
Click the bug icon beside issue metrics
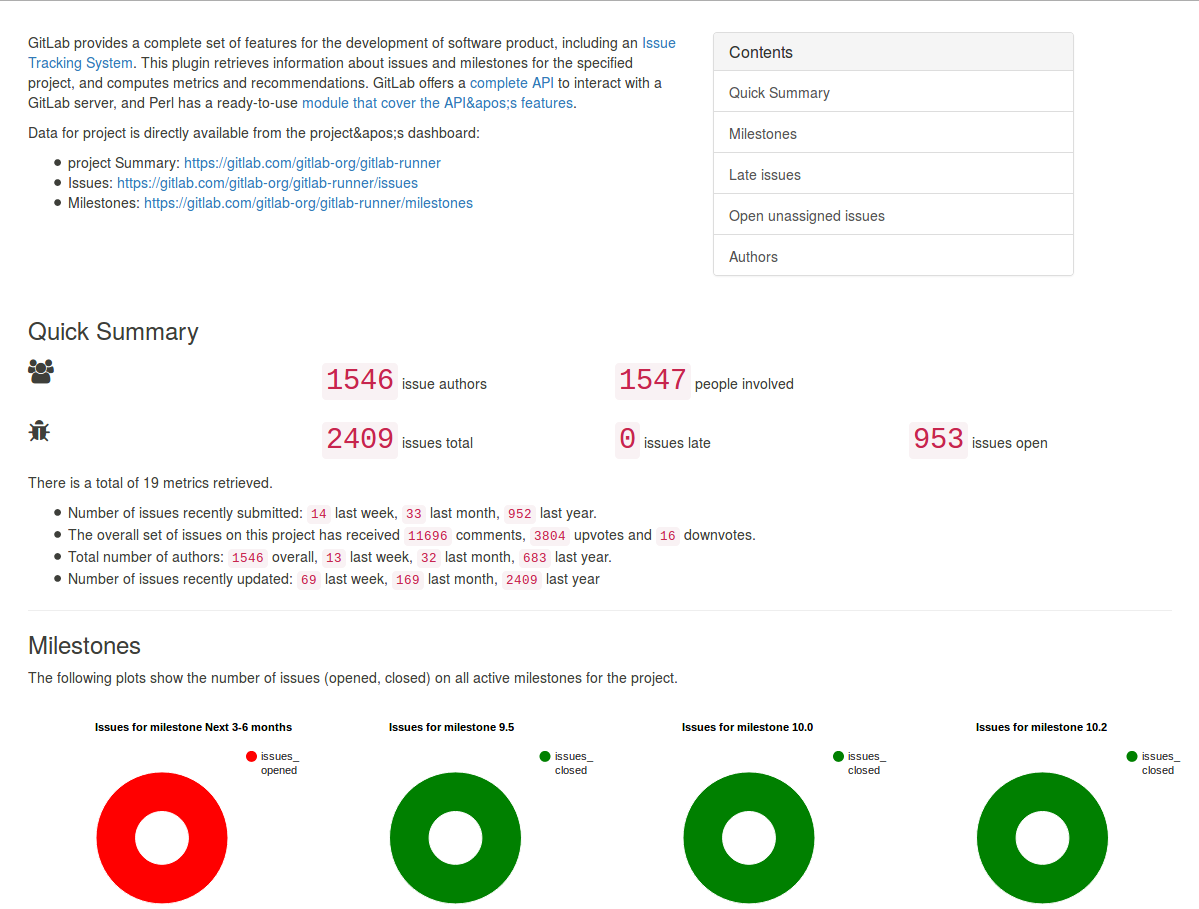(39, 430)
